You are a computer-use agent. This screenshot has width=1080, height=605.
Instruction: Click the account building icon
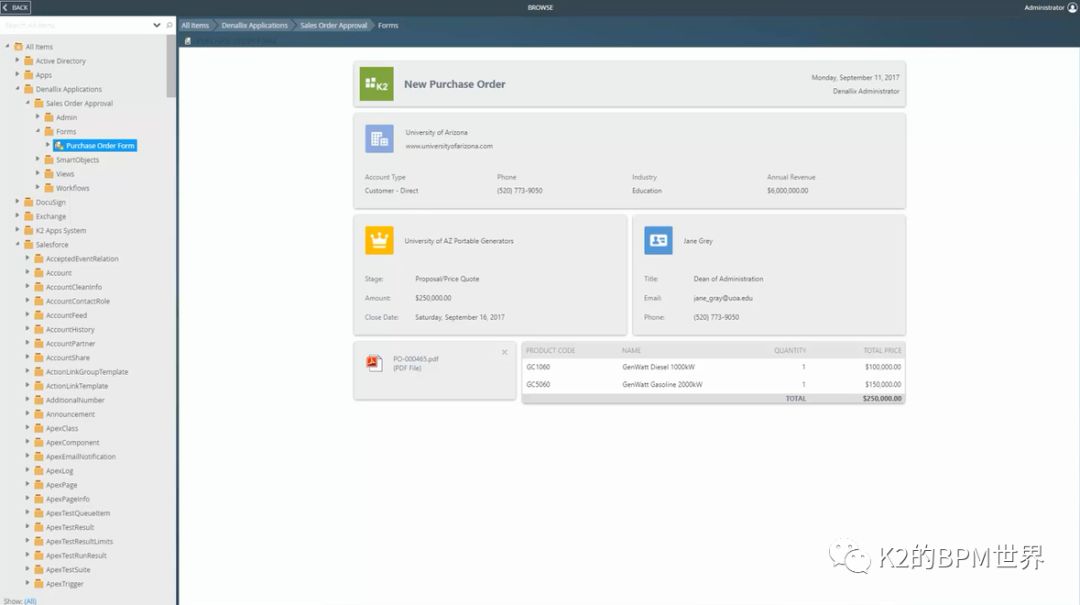(379, 139)
